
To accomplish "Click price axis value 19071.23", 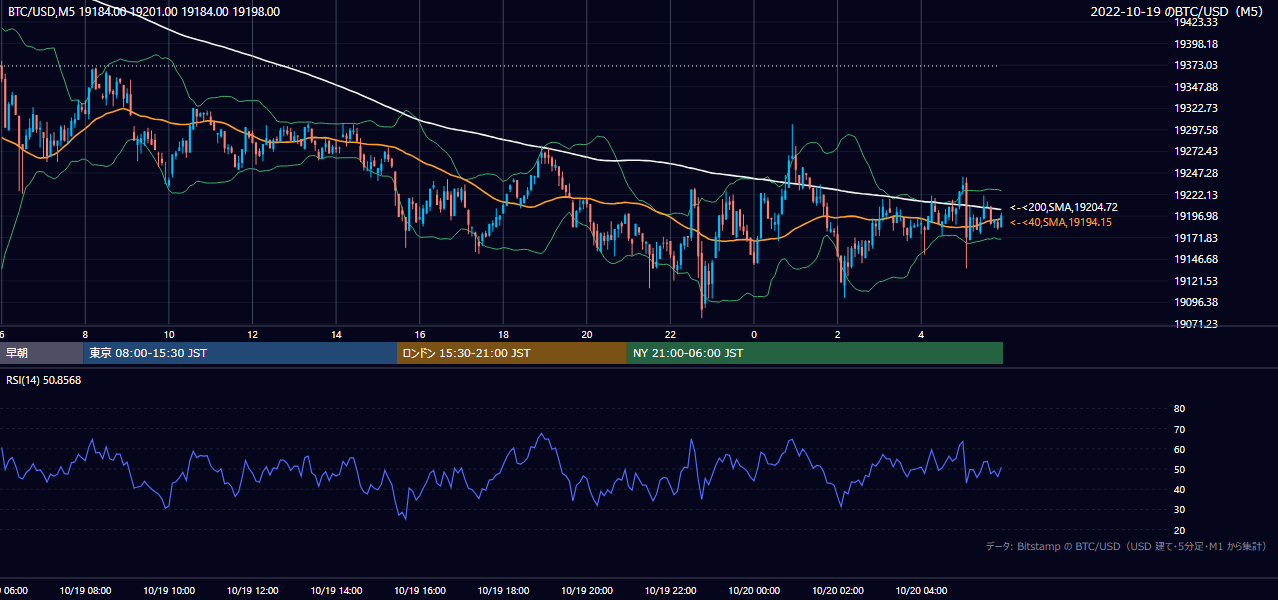I will point(1195,324).
